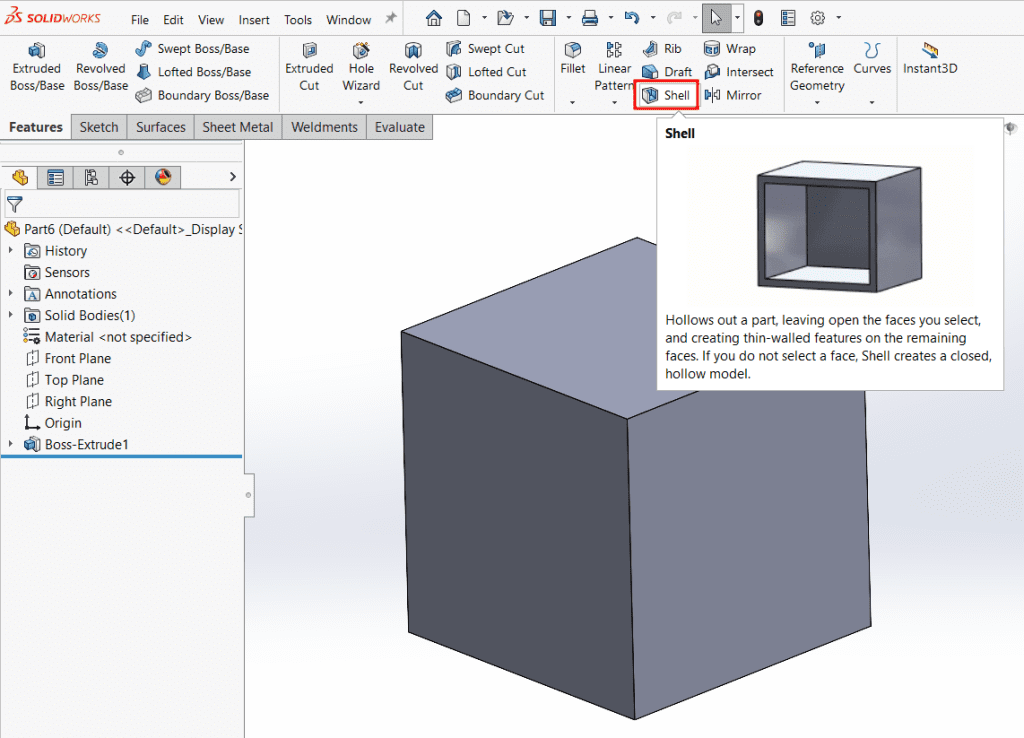This screenshot has width=1024, height=738.
Task: Click the Fillet tool icon
Action: tap(573, 51)
